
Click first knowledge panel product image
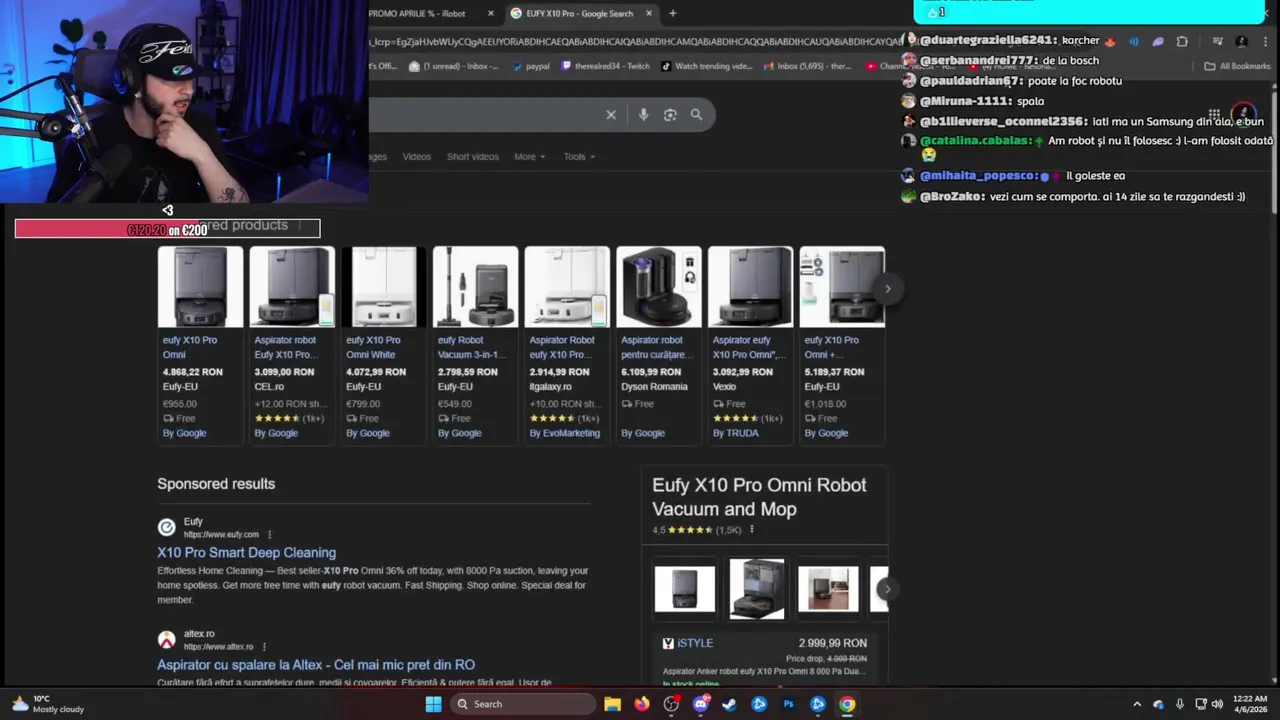685,588
